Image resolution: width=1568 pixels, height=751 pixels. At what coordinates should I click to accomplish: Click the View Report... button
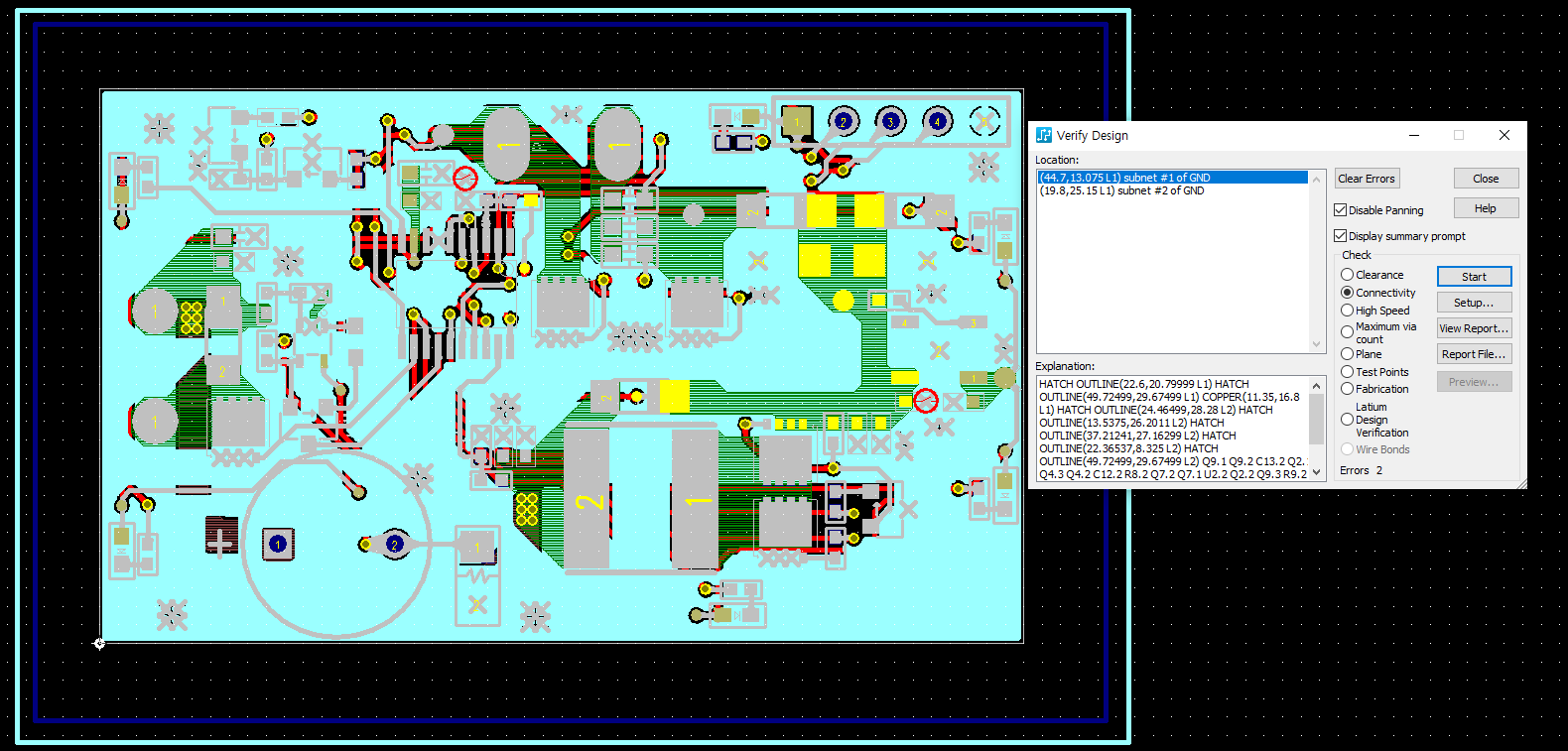(1474, 328)
